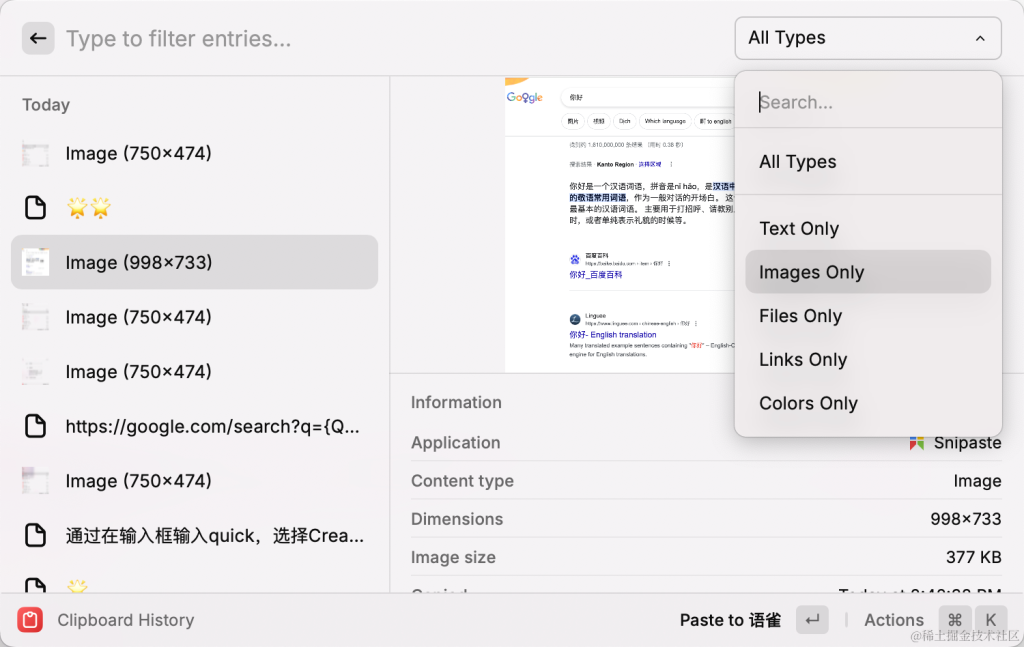Select Images Only filter
1024x647 pixels.
click(x=868, y=272)
